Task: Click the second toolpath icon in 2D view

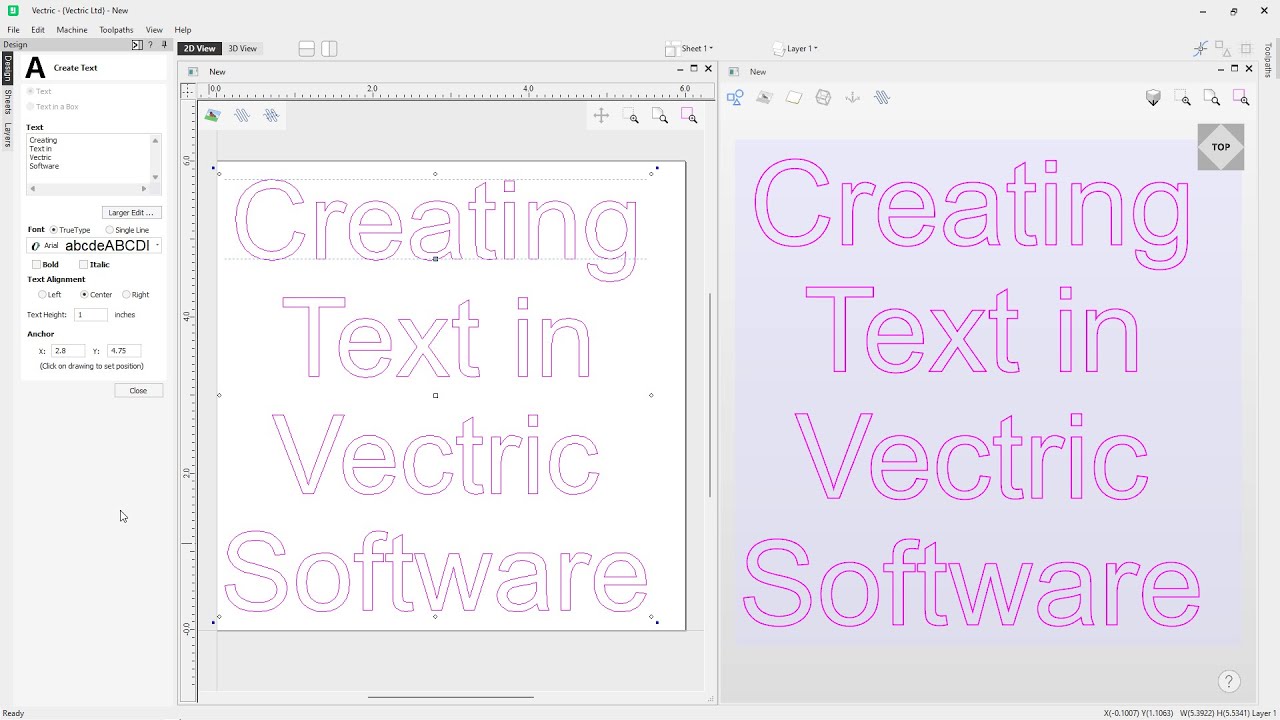Action: tap(271, 116)
